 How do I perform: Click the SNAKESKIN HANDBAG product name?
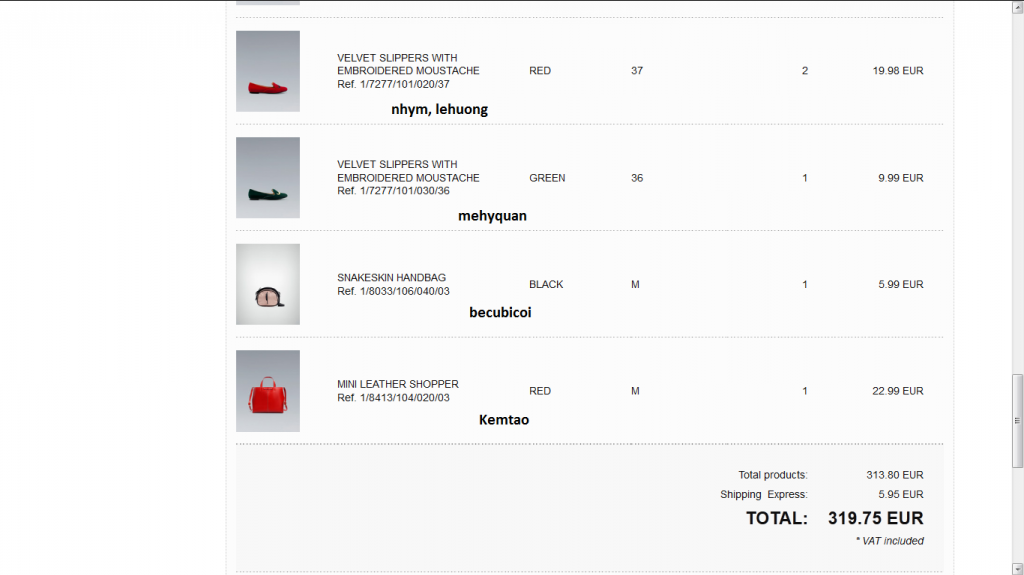coord(391,278)
